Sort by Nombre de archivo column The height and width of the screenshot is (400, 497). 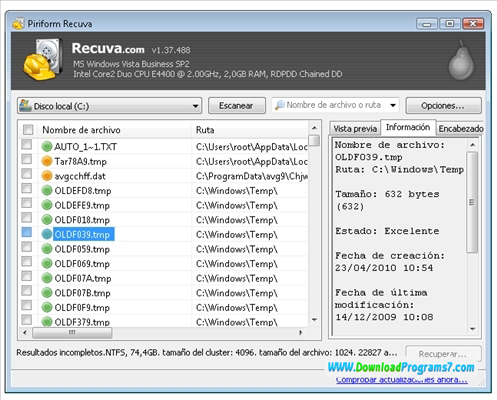tap(115, 130)
